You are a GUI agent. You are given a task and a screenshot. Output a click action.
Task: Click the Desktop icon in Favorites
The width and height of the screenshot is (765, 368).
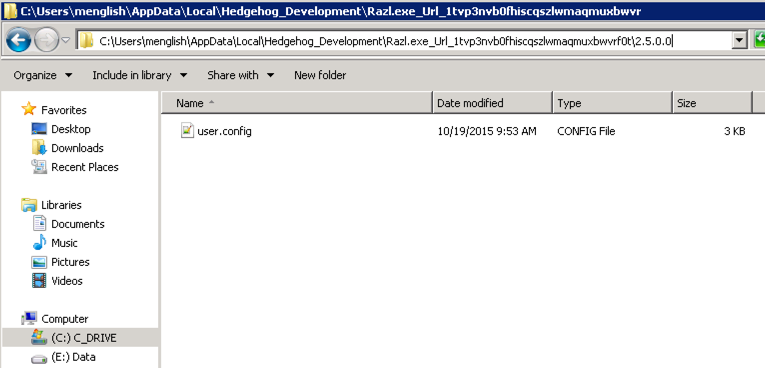pyautogui.click(x=39, y=129)
